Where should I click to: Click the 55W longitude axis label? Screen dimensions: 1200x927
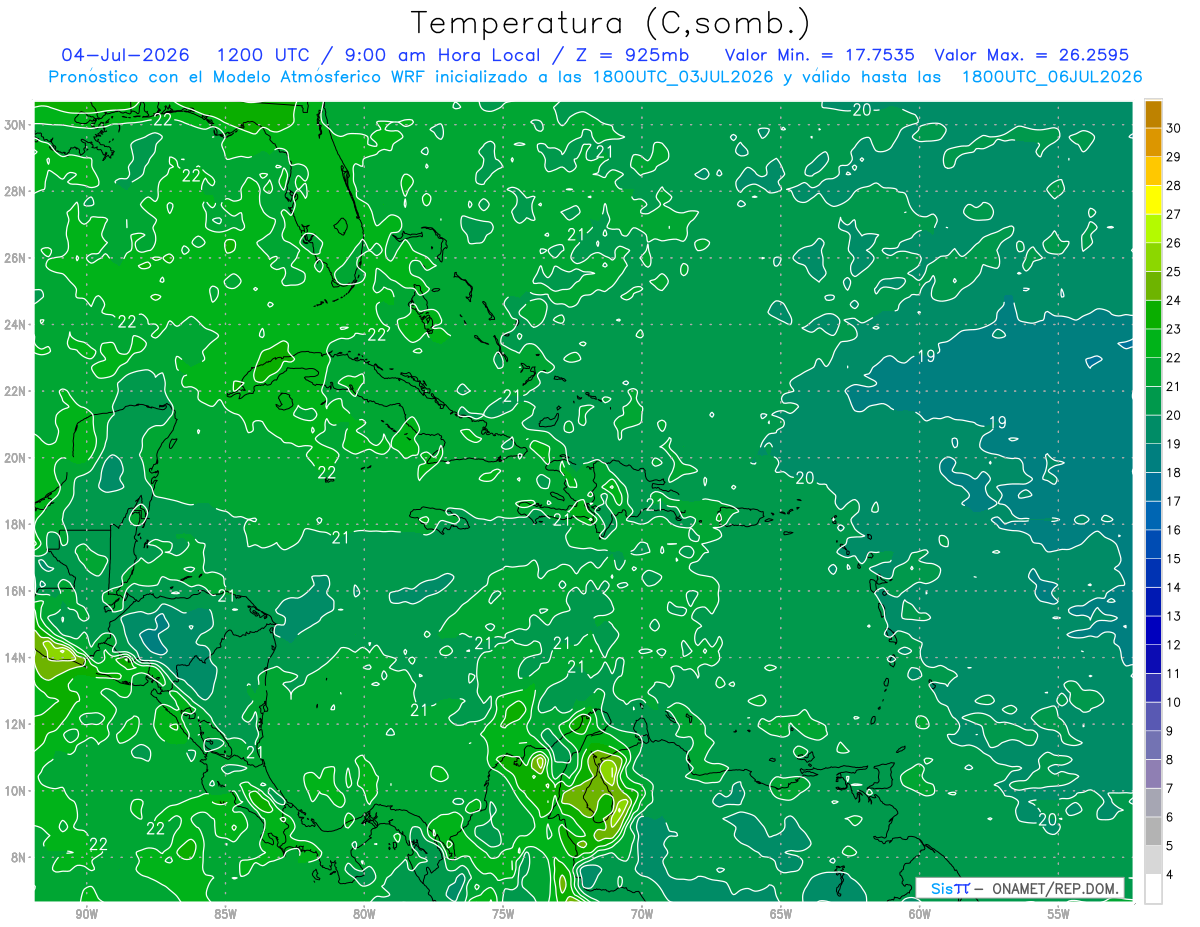pos(1059,914)
